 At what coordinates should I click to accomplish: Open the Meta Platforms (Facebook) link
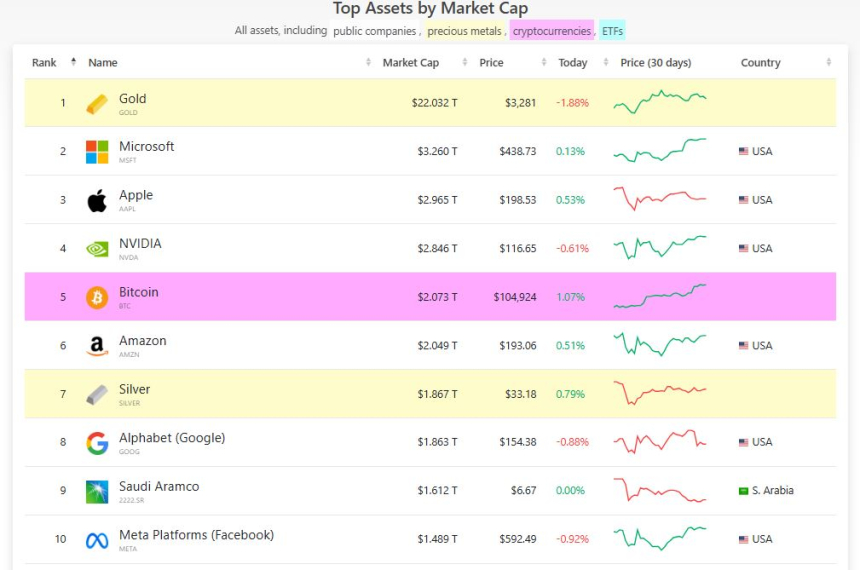(196, 535)
